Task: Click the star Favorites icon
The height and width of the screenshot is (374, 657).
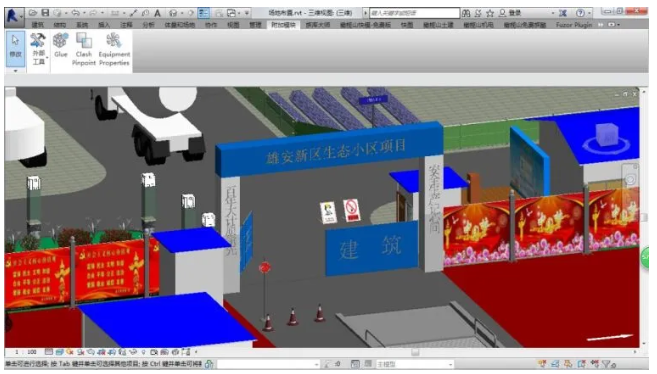Action: [x=490, y=13]
